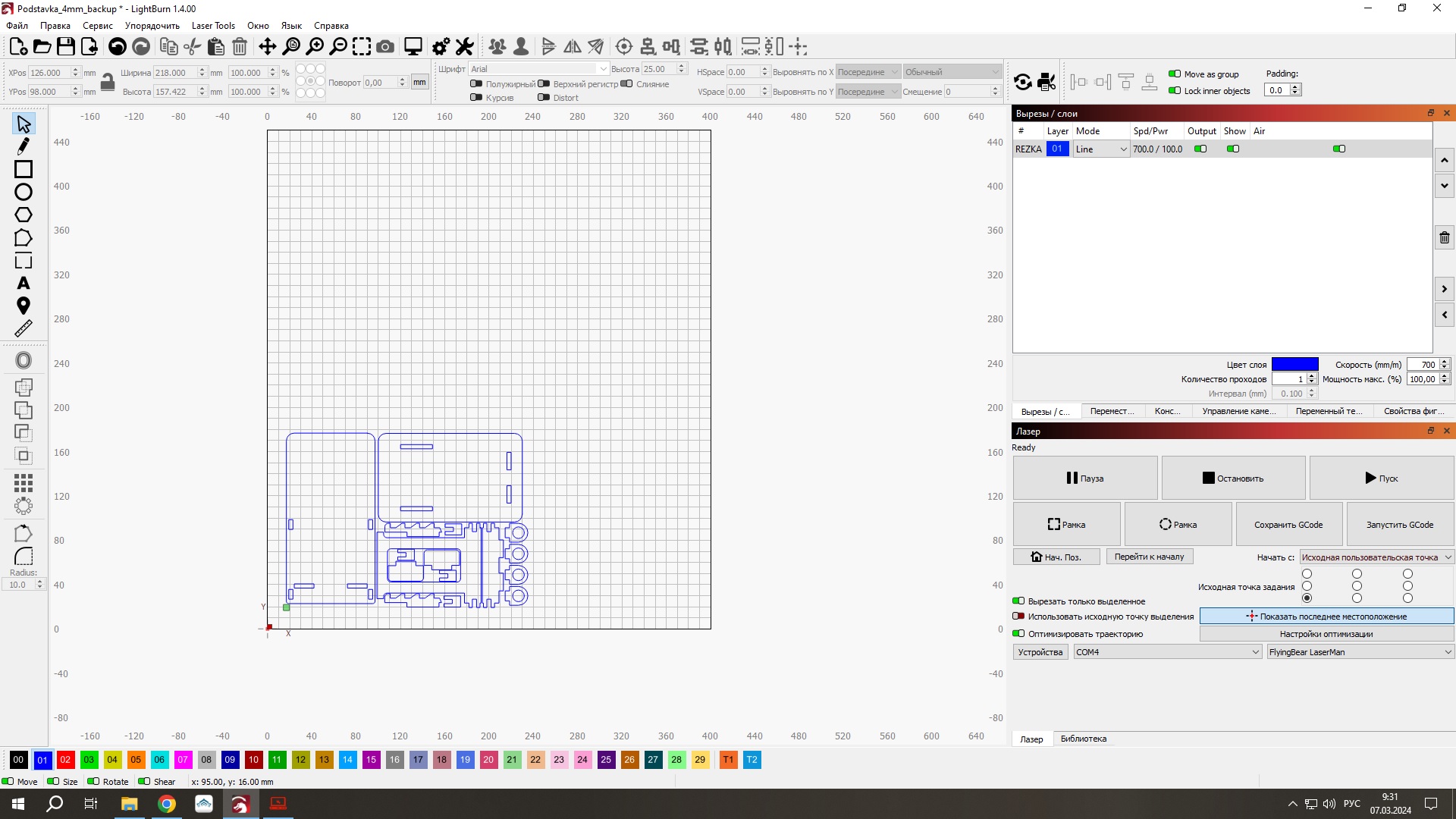Increase speed value with Скорость spinner
Screen dimensions: 1456x819
[x=1445, y=362]
